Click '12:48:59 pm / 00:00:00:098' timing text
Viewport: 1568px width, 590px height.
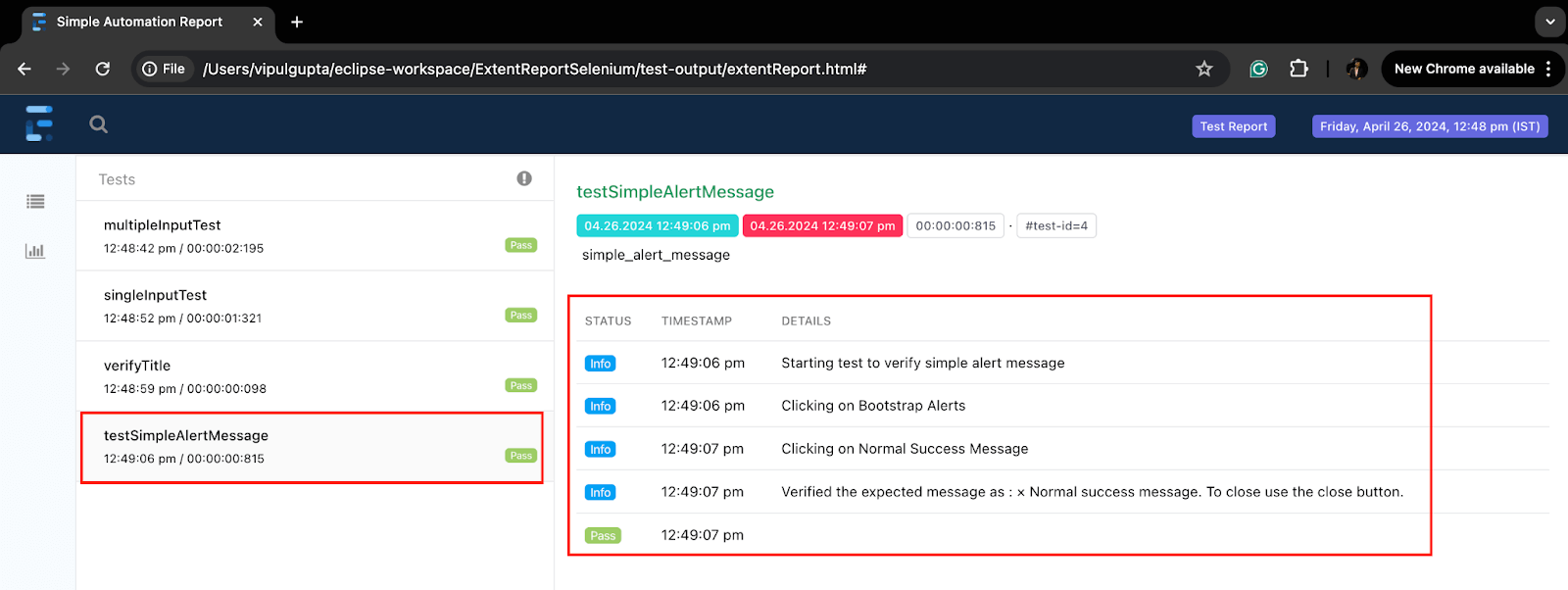click(x=185, y=388)
